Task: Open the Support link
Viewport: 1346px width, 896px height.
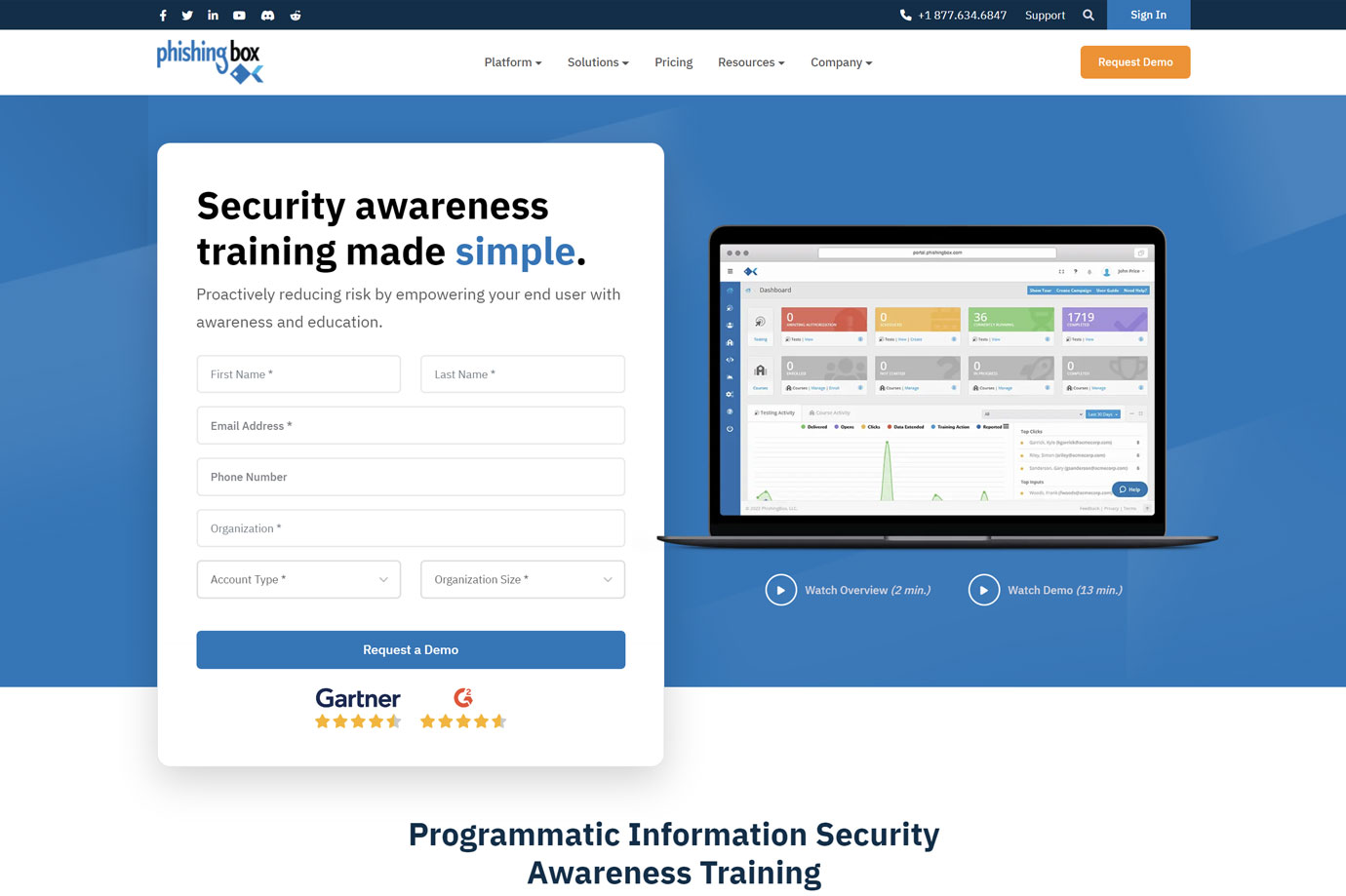Action: (1045, 15)
